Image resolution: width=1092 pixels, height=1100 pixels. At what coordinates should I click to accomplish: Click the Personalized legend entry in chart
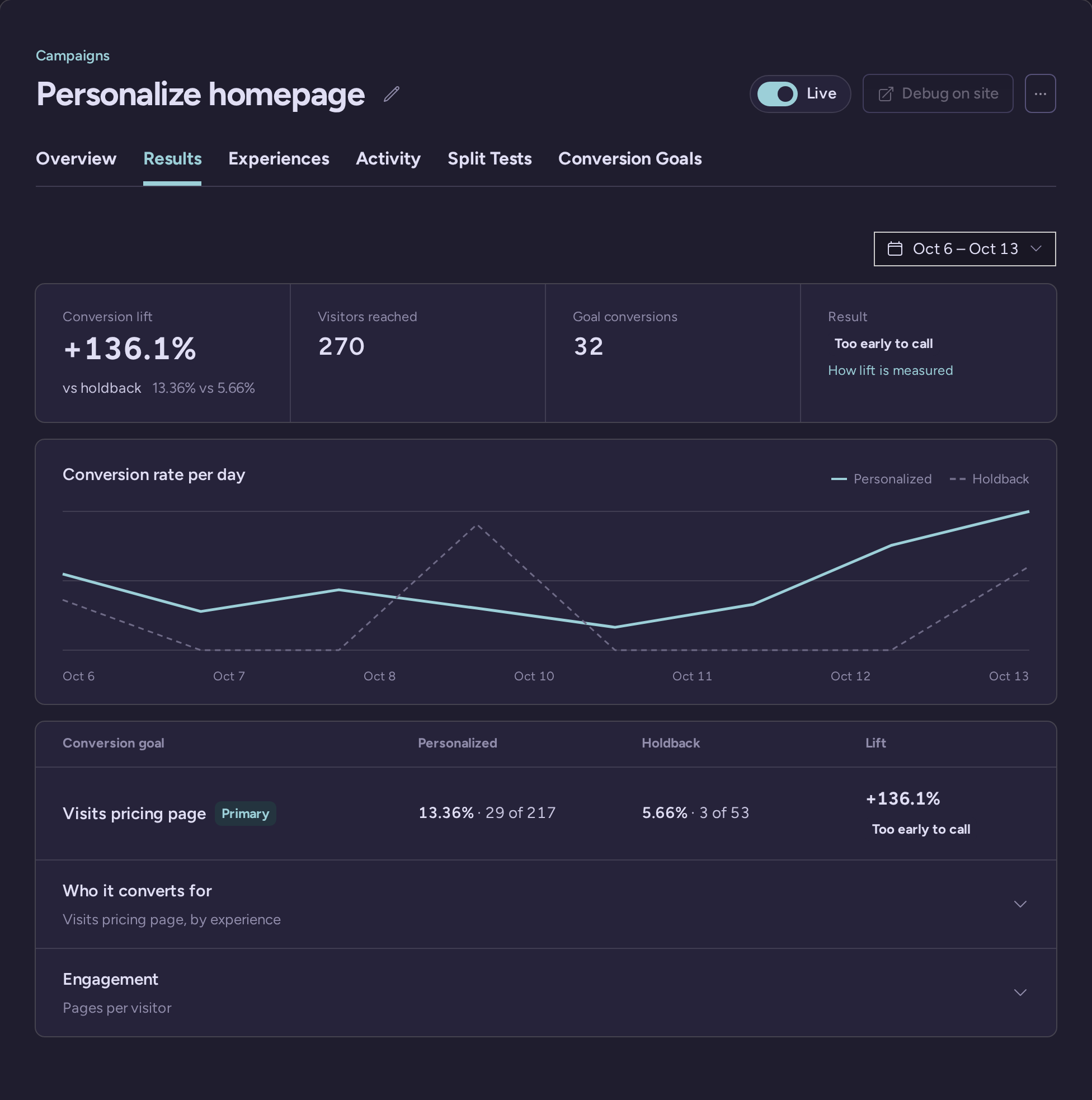pos(881,479)
